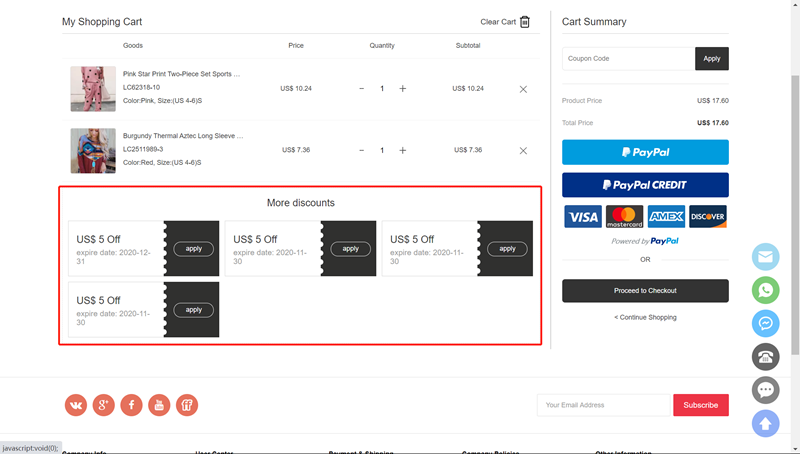Apply the coupon expiring 2020-12-31
This screenshot has width=800, height=454.
193,249
